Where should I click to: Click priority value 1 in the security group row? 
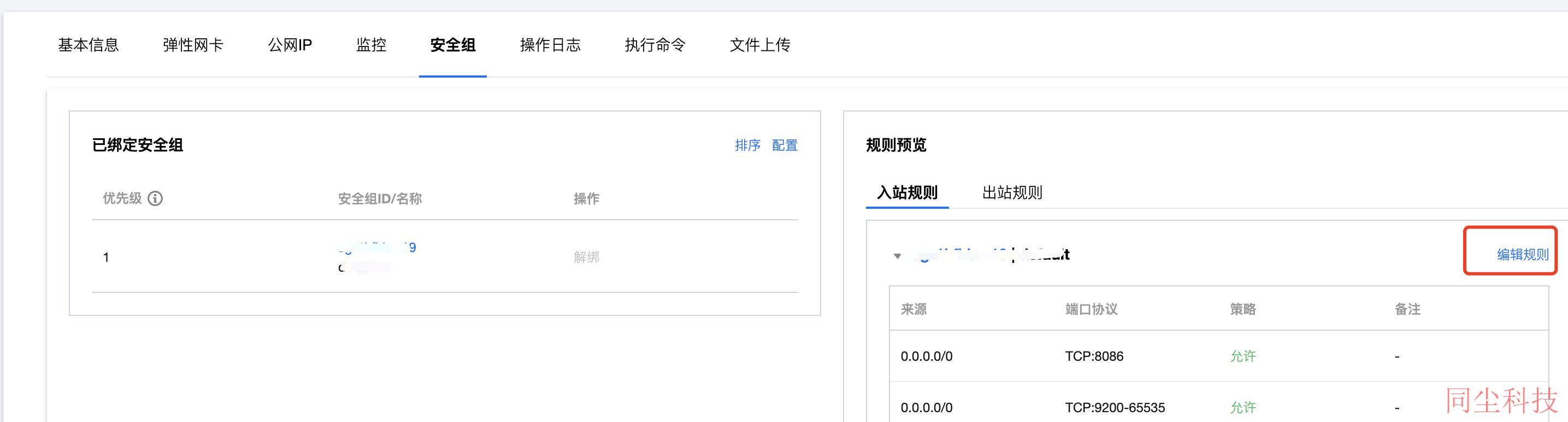click(x=106, y=257)
